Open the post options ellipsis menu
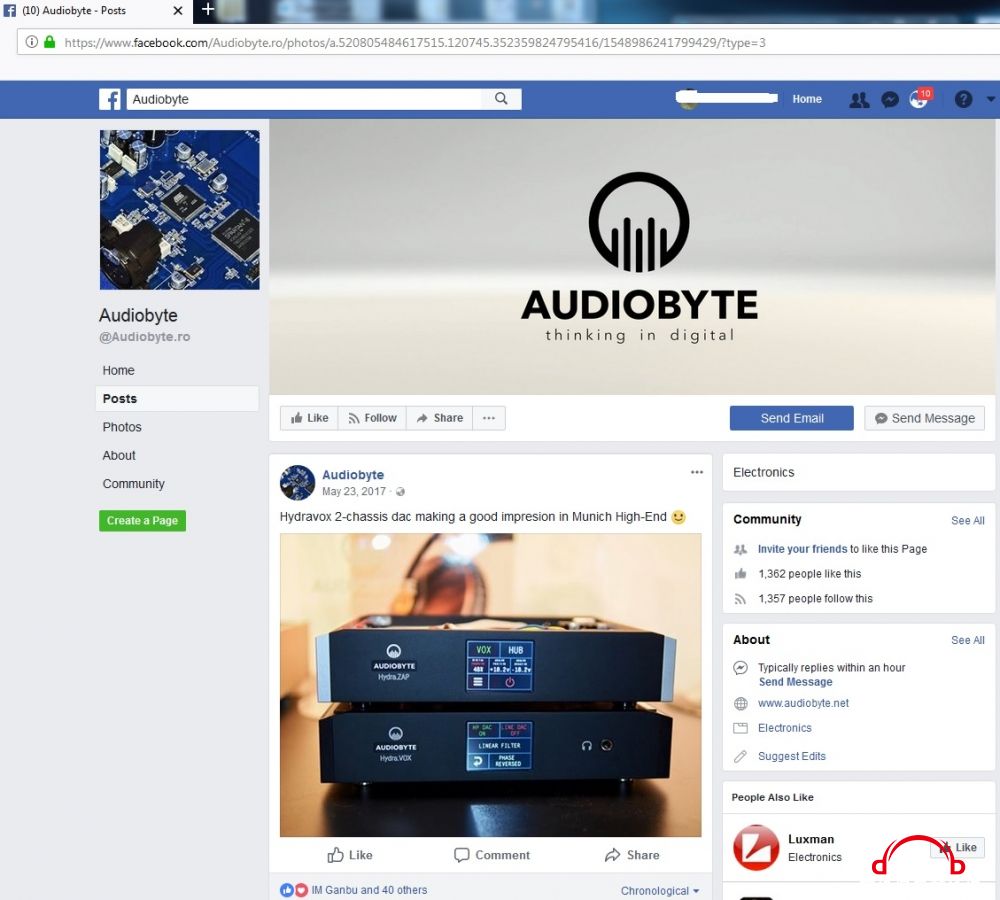 coord(696,472)
